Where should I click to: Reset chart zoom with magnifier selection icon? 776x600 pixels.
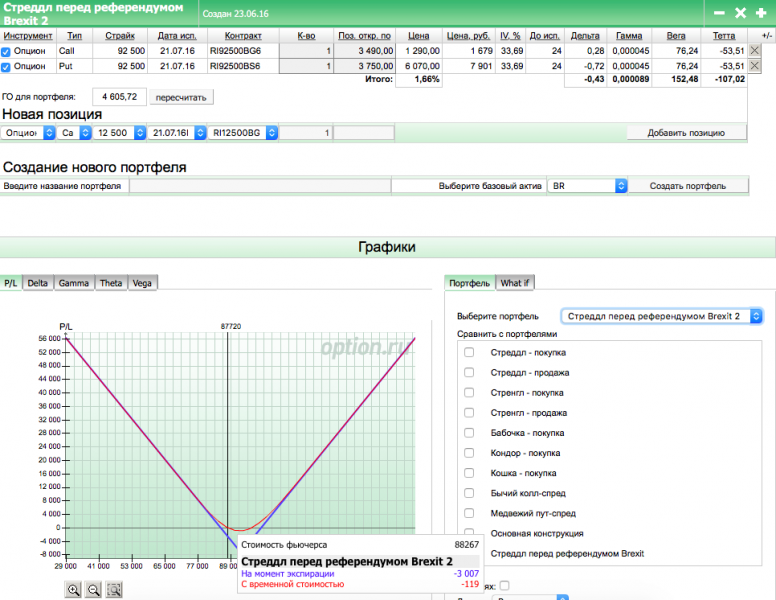click(x=114, y=589)
